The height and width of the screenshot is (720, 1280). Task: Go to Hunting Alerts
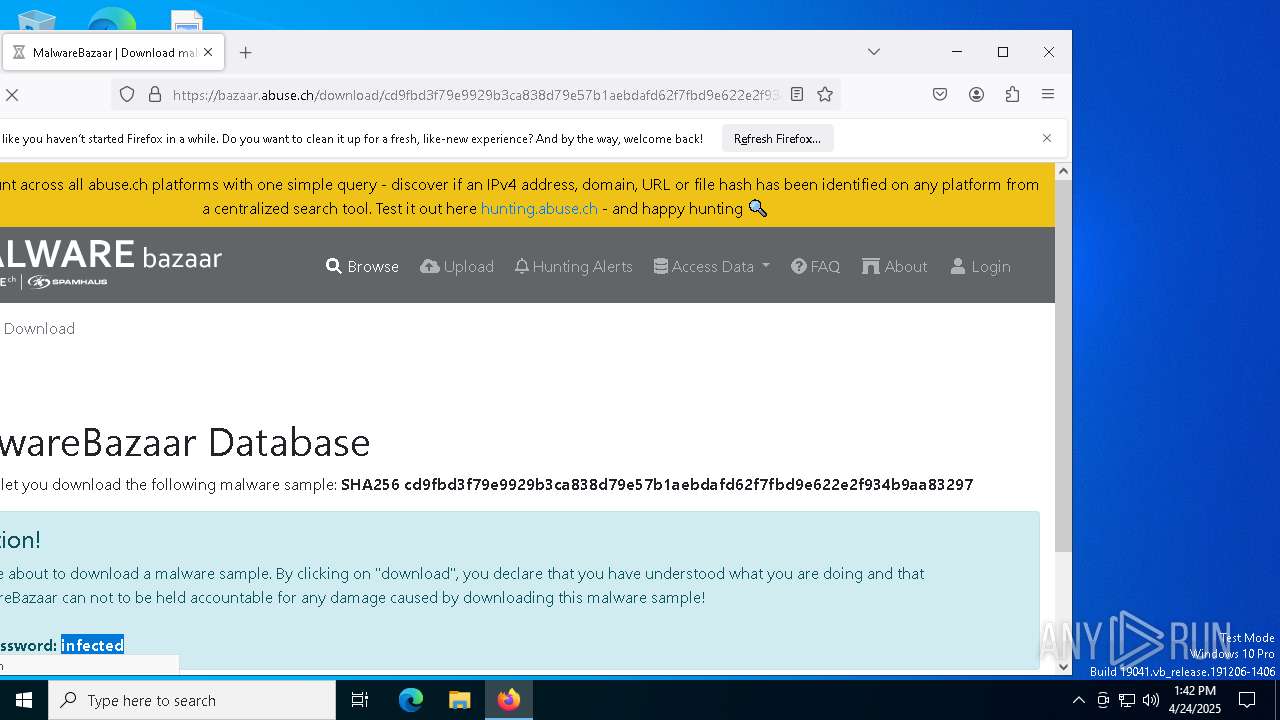point(573,266)
